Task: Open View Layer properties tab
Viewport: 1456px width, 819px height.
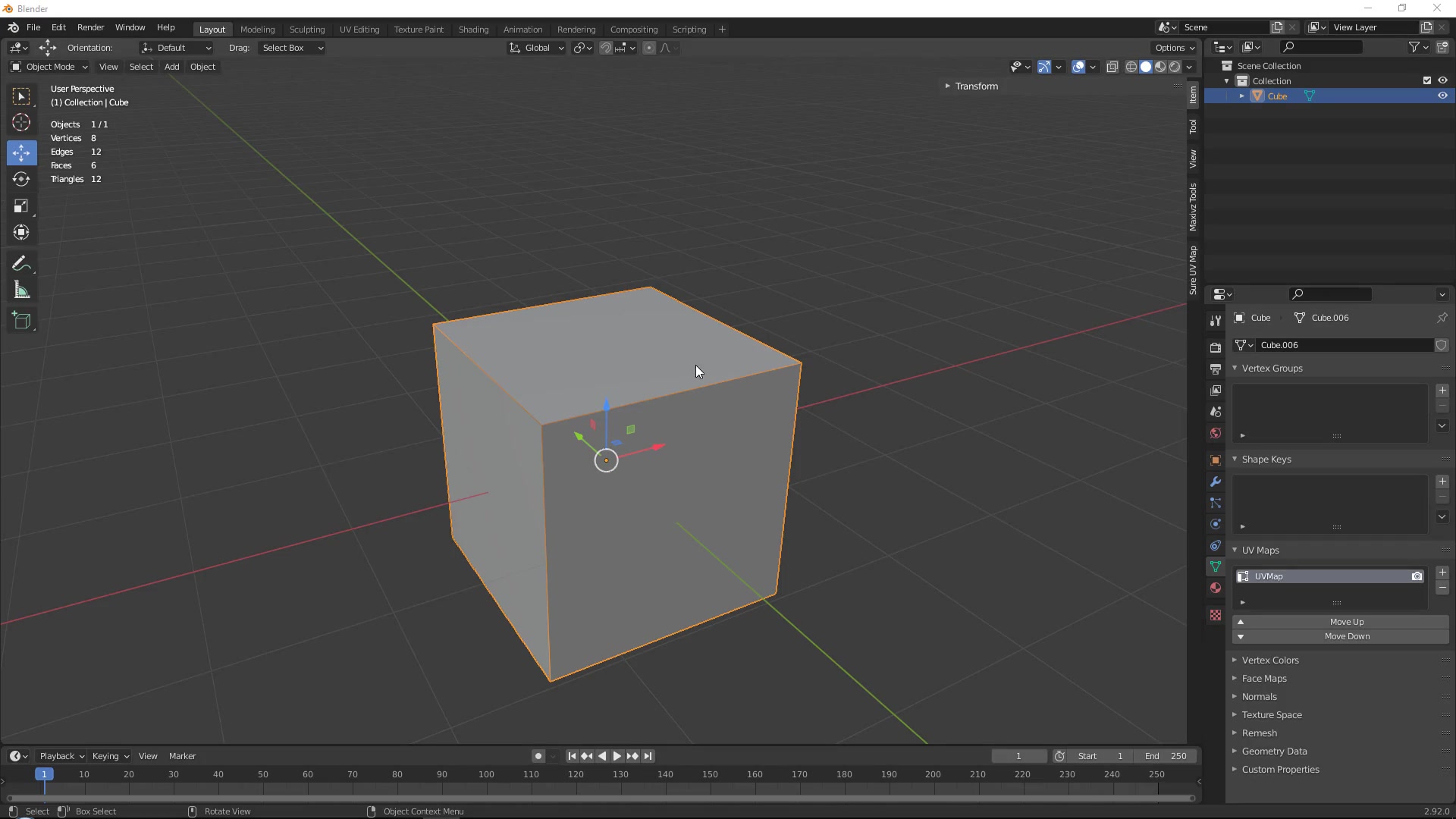Action: pos(1216,390)
